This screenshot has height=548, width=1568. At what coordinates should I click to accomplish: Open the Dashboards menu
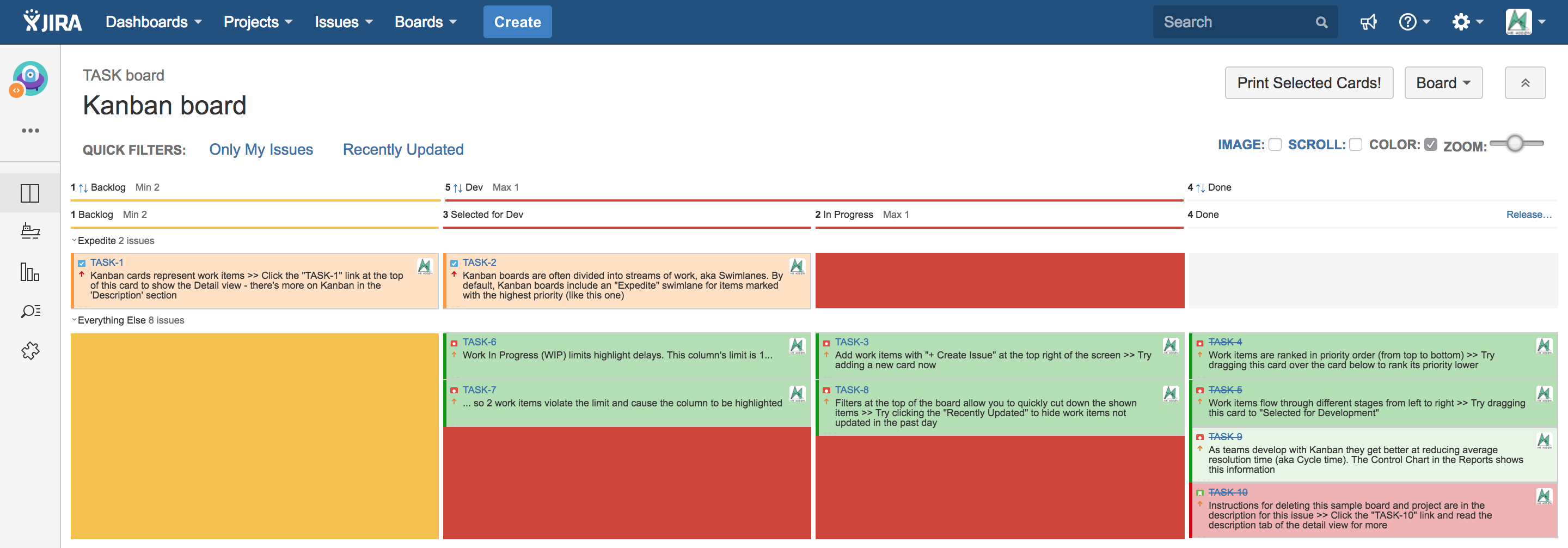pyautogui.click(x=154, y=22)
